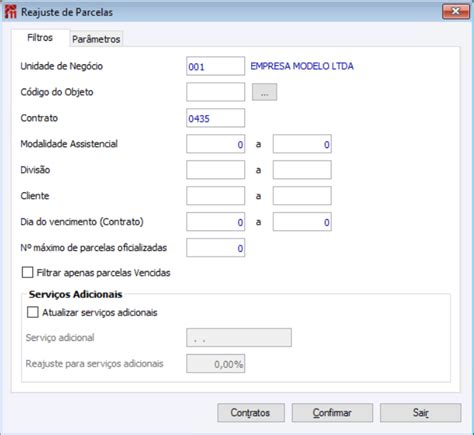The image size is (474, 435).
Task: Click the Modalidade Assistencial label
Action: tap(69, 144)
